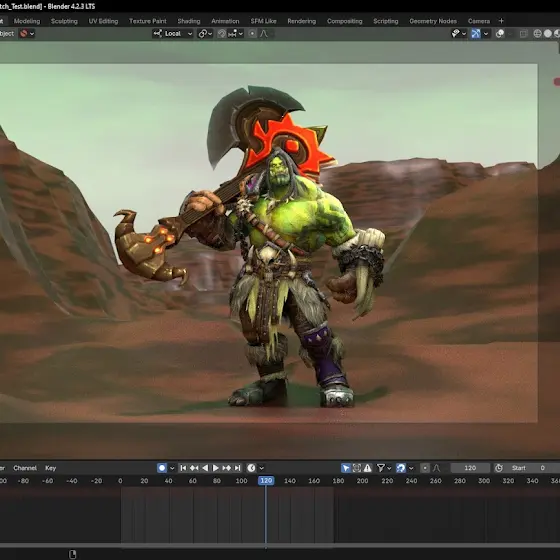Click the playhead marker at frame 120
This screenshot has height=560, width=560.
click(266, 481)
